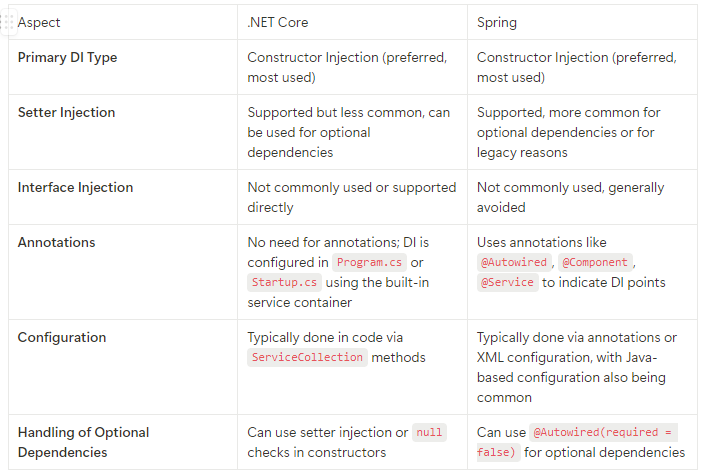Viewport: 704px width, 475px height.
Task: Click the Startup.cs inline code
Action: pos(284,282)
